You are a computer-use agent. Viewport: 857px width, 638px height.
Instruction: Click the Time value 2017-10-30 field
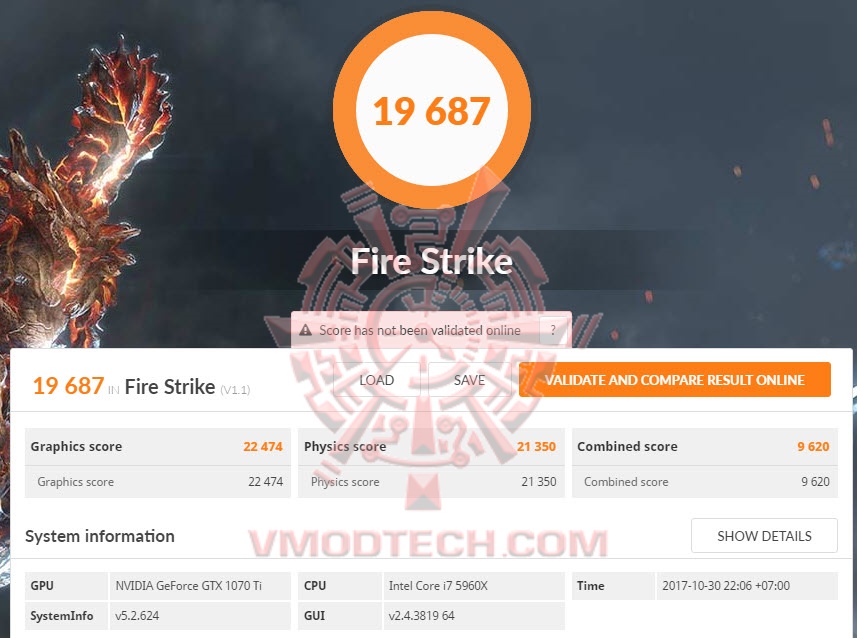pyautogui.click(x=747, y=586)
